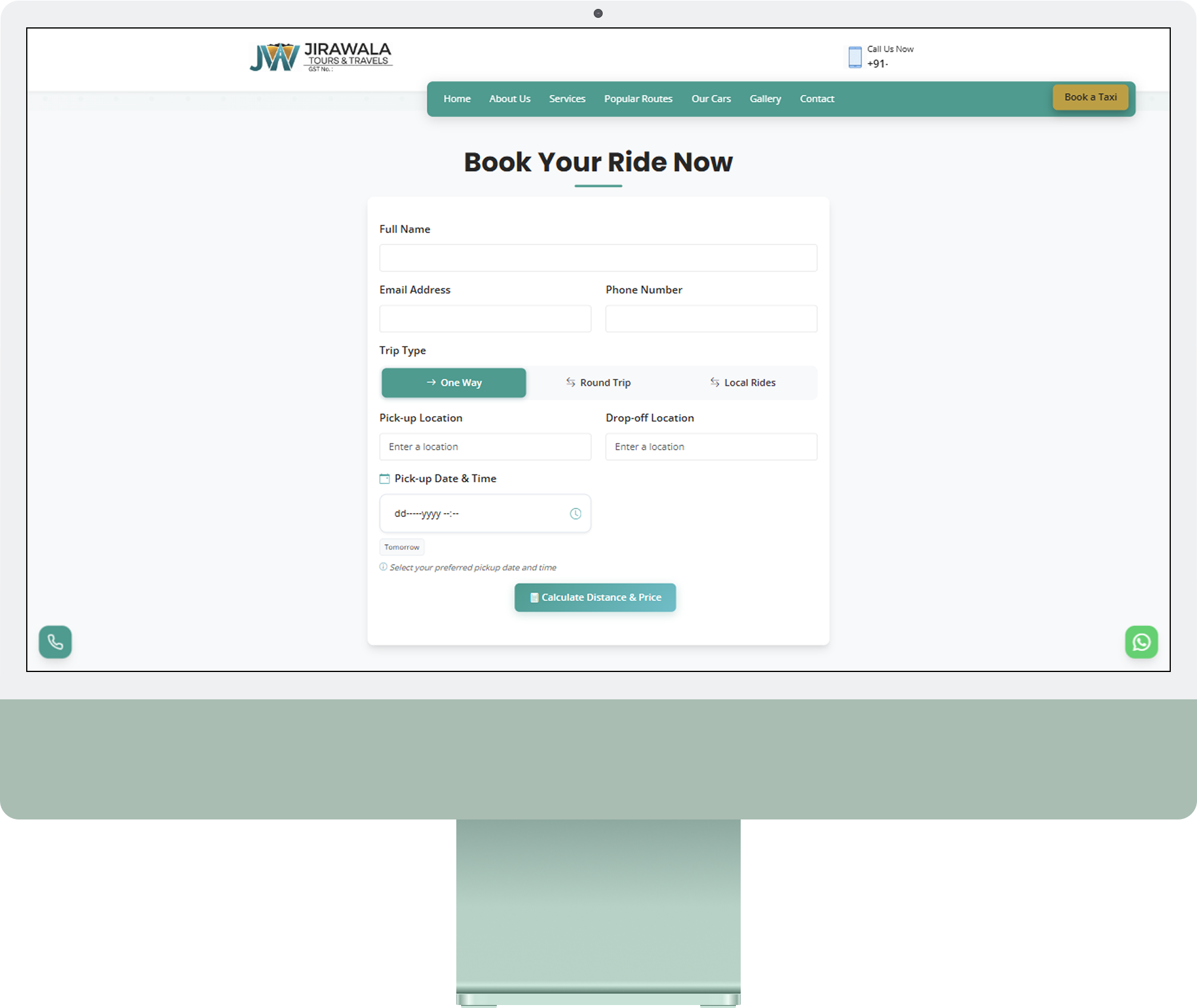Open the Home menu item

click(457, 99)
